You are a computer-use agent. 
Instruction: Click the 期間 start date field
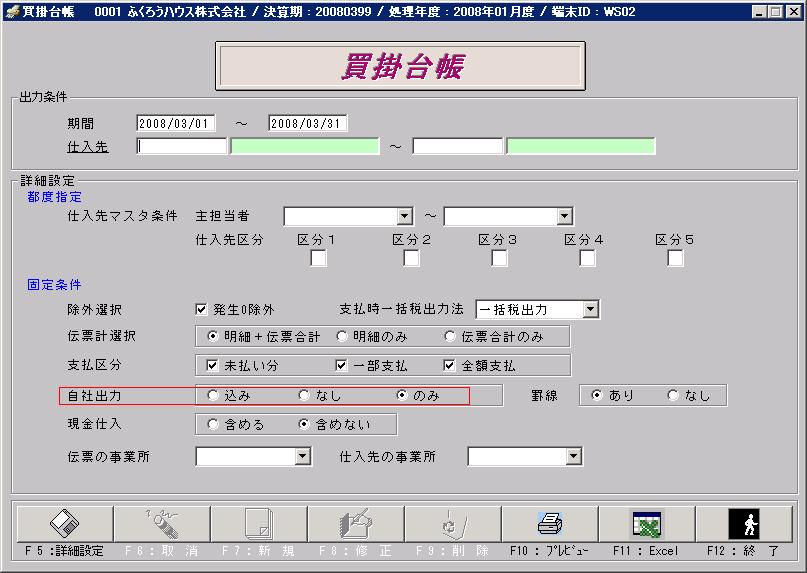click(x=176, y=124)
